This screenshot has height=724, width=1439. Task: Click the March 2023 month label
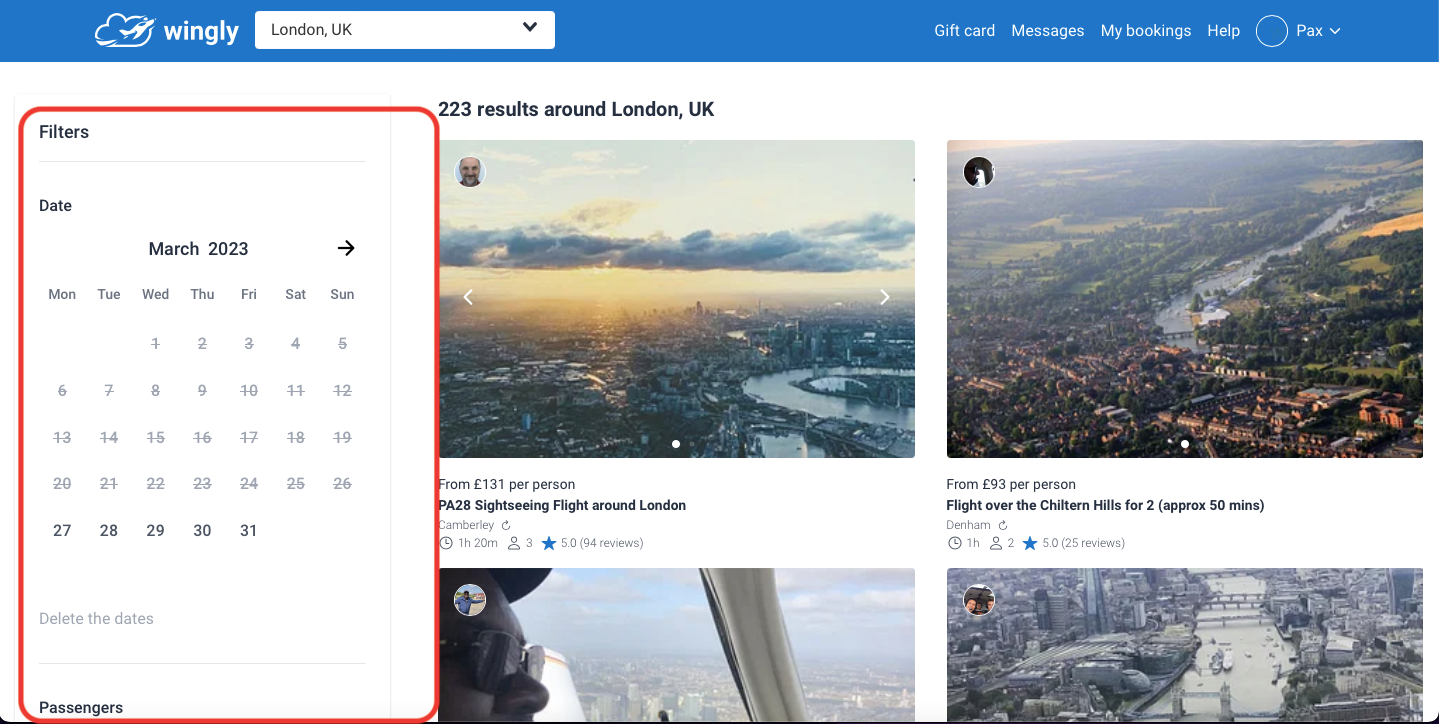coord(198,249)
